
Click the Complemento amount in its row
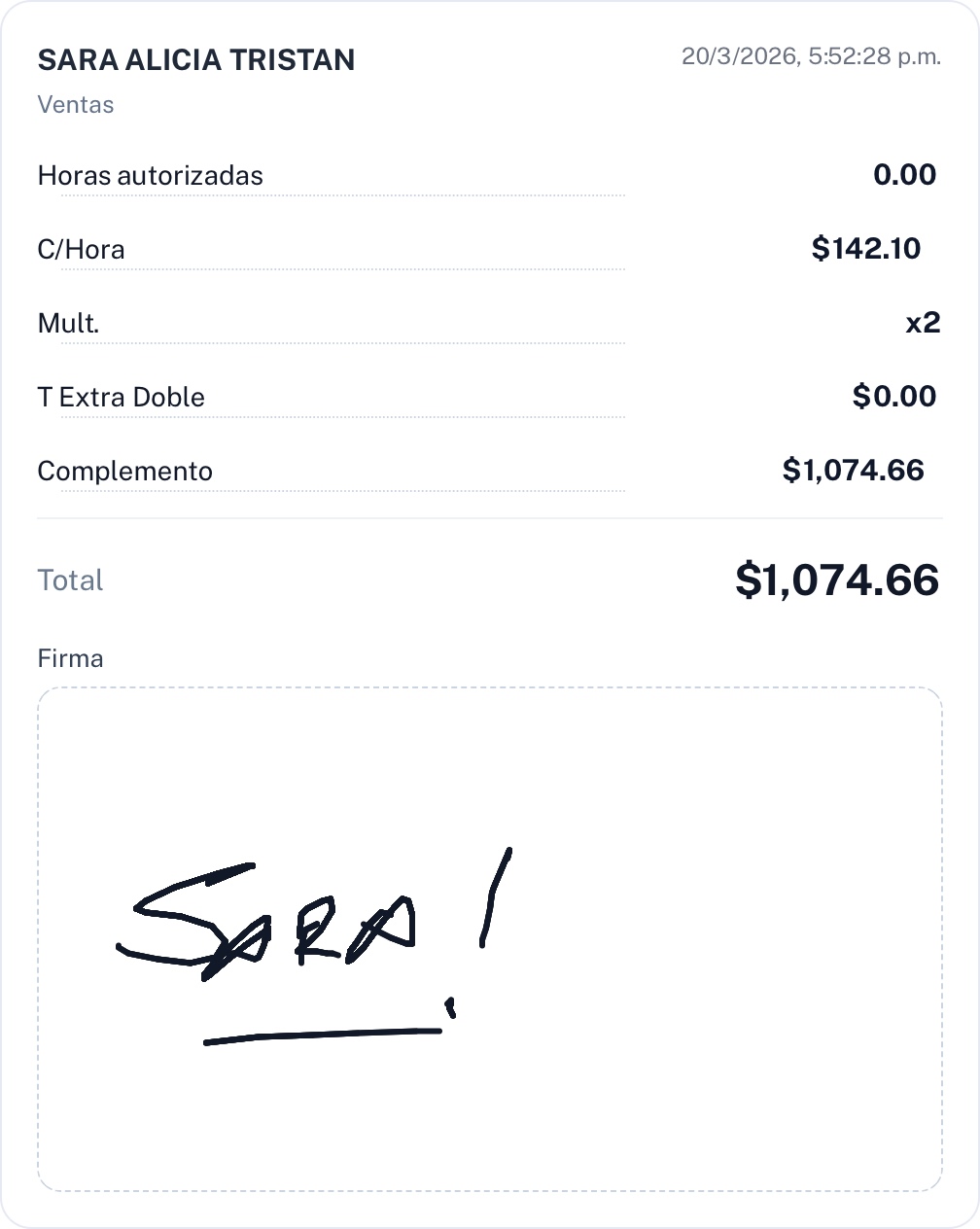[853, 471]
